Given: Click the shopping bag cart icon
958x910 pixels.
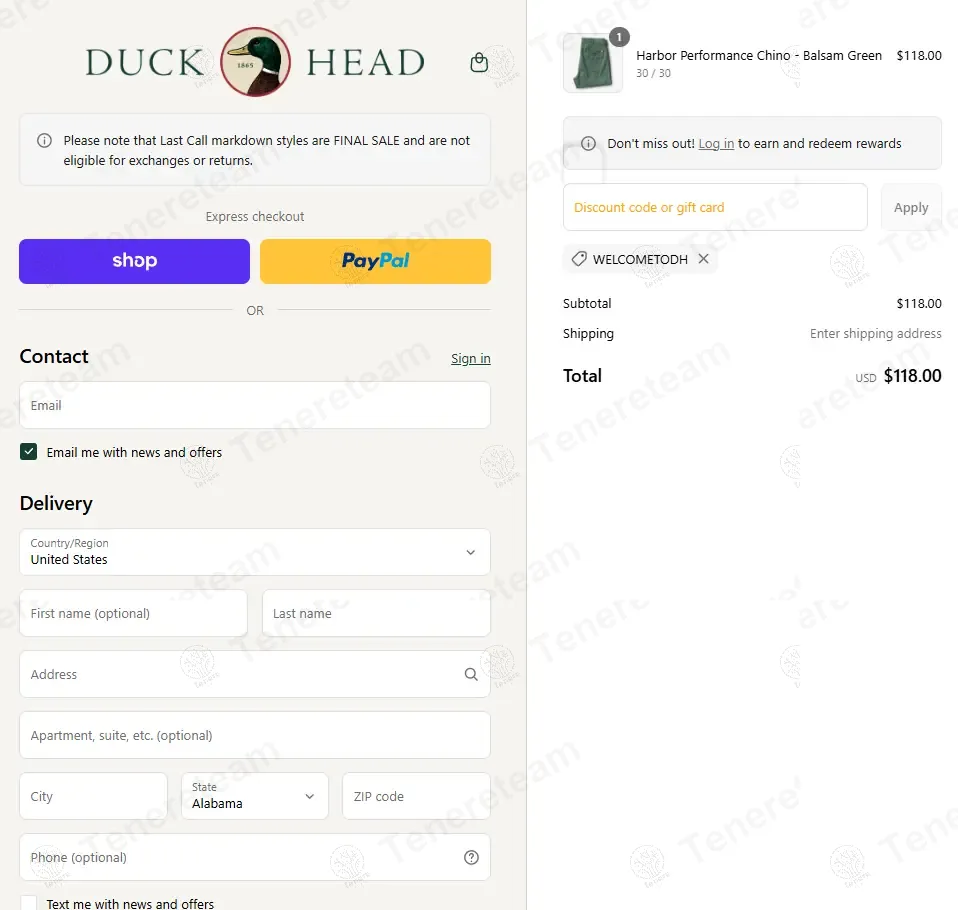Looking at the screenshot, I should [x=479, y=62].
